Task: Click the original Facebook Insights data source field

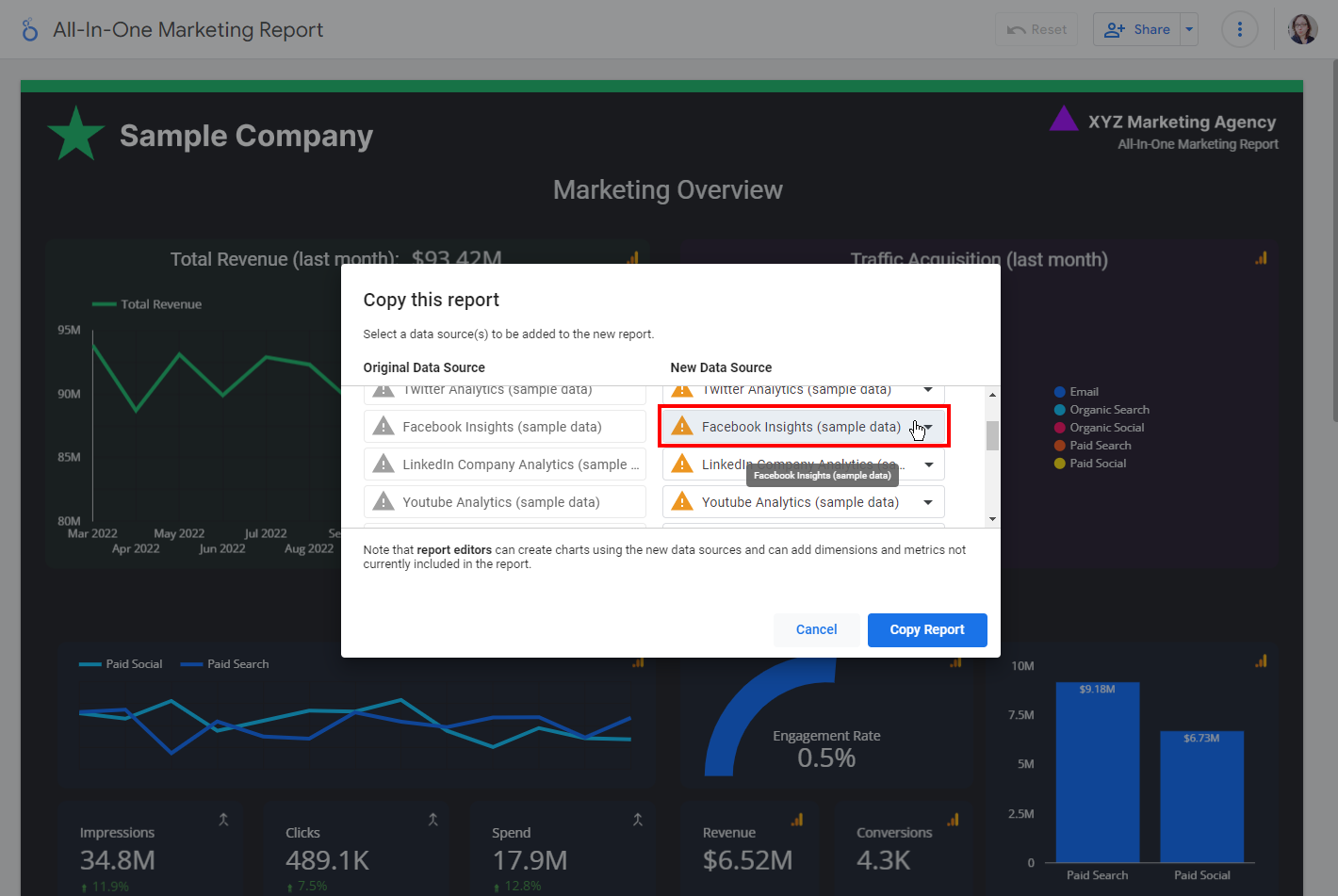Action: (x=504, y=427)
